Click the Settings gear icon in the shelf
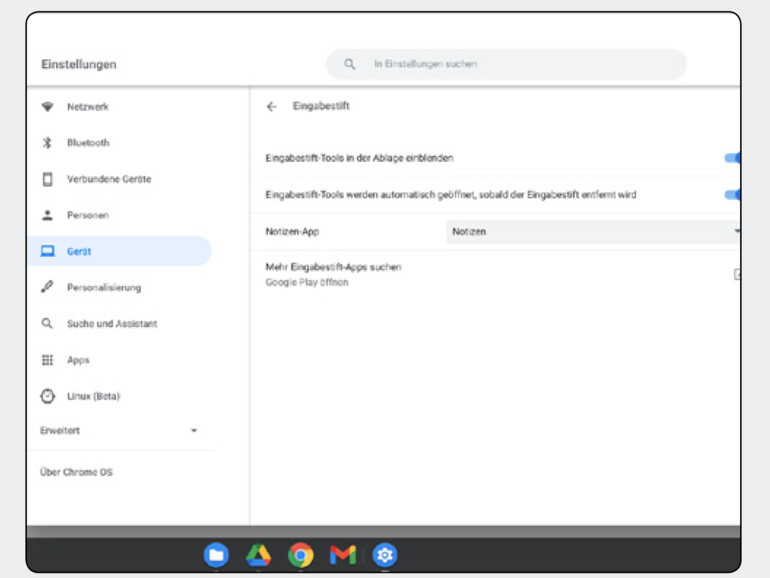770x578 pixels. [x=385, y=555]
